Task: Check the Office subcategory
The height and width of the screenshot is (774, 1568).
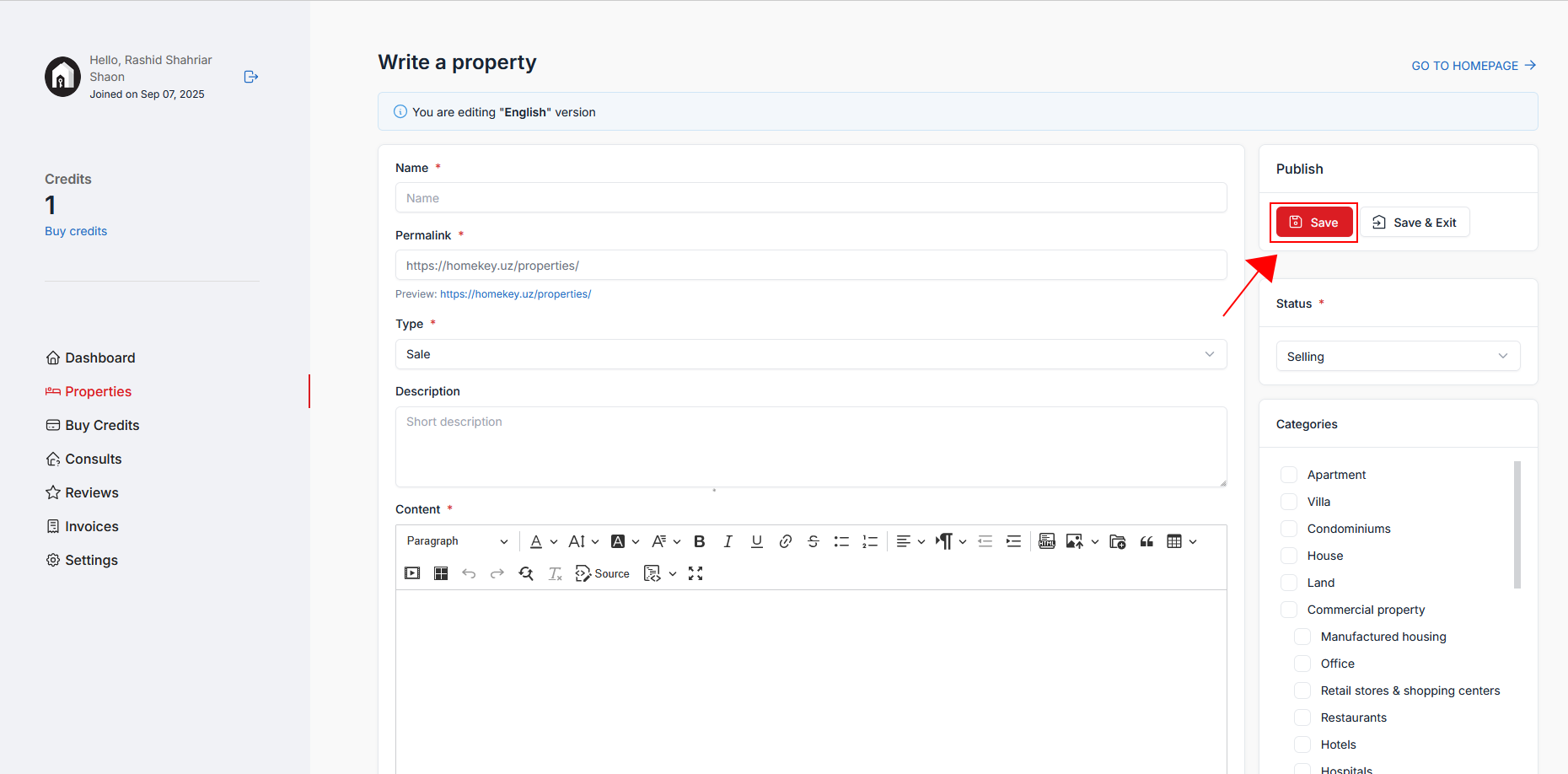Action: [1302, 664]
